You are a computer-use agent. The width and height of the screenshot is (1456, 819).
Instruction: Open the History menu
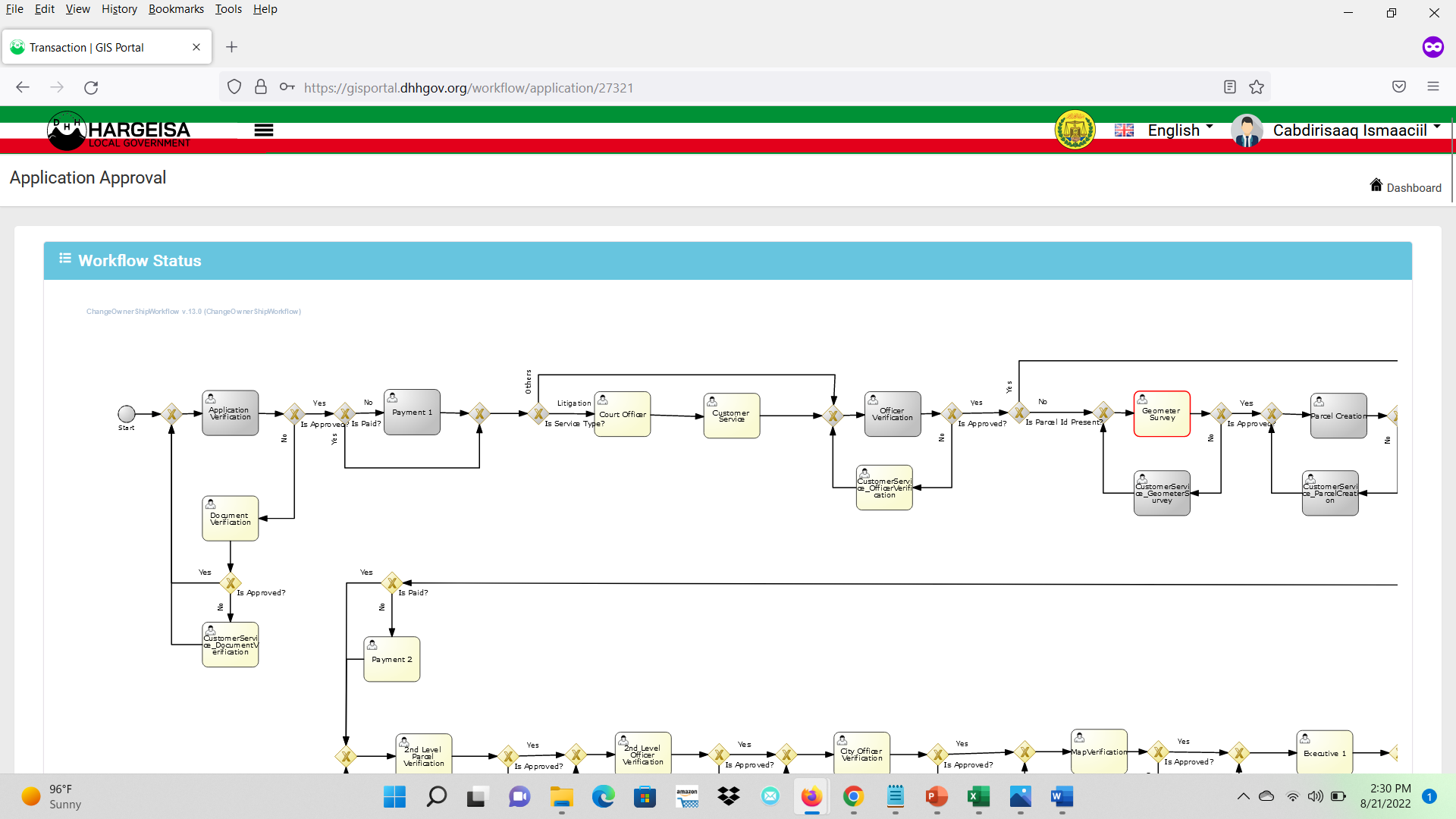coord(119,9)
